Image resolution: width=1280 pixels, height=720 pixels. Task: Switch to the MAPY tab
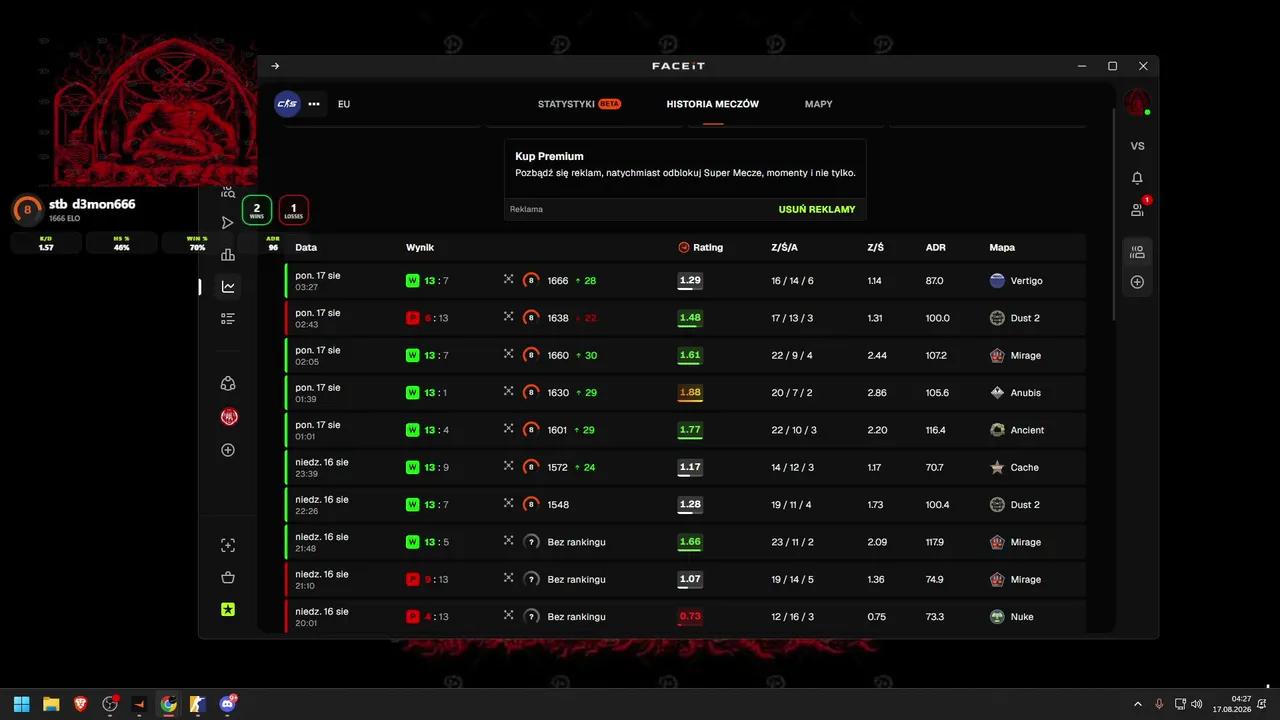(x=819, y=104)
